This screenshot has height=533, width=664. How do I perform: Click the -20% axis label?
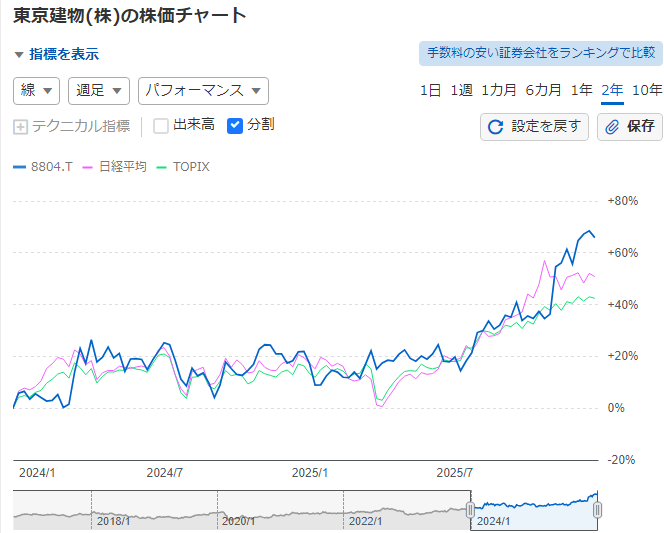point(621,460)
